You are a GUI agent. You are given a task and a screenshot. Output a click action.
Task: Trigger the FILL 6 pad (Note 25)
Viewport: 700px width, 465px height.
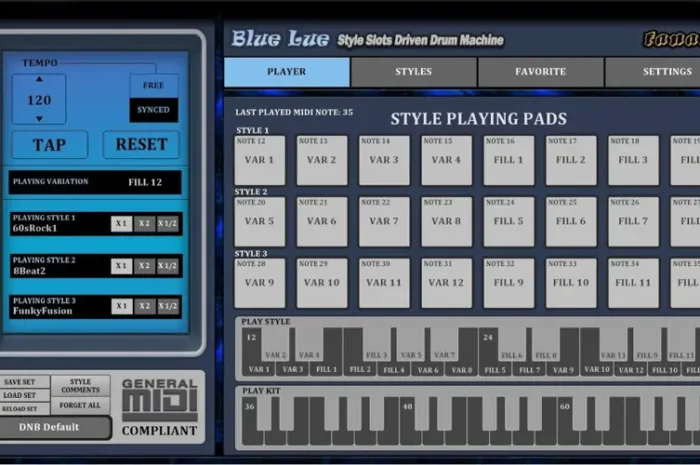coord(571,222)
